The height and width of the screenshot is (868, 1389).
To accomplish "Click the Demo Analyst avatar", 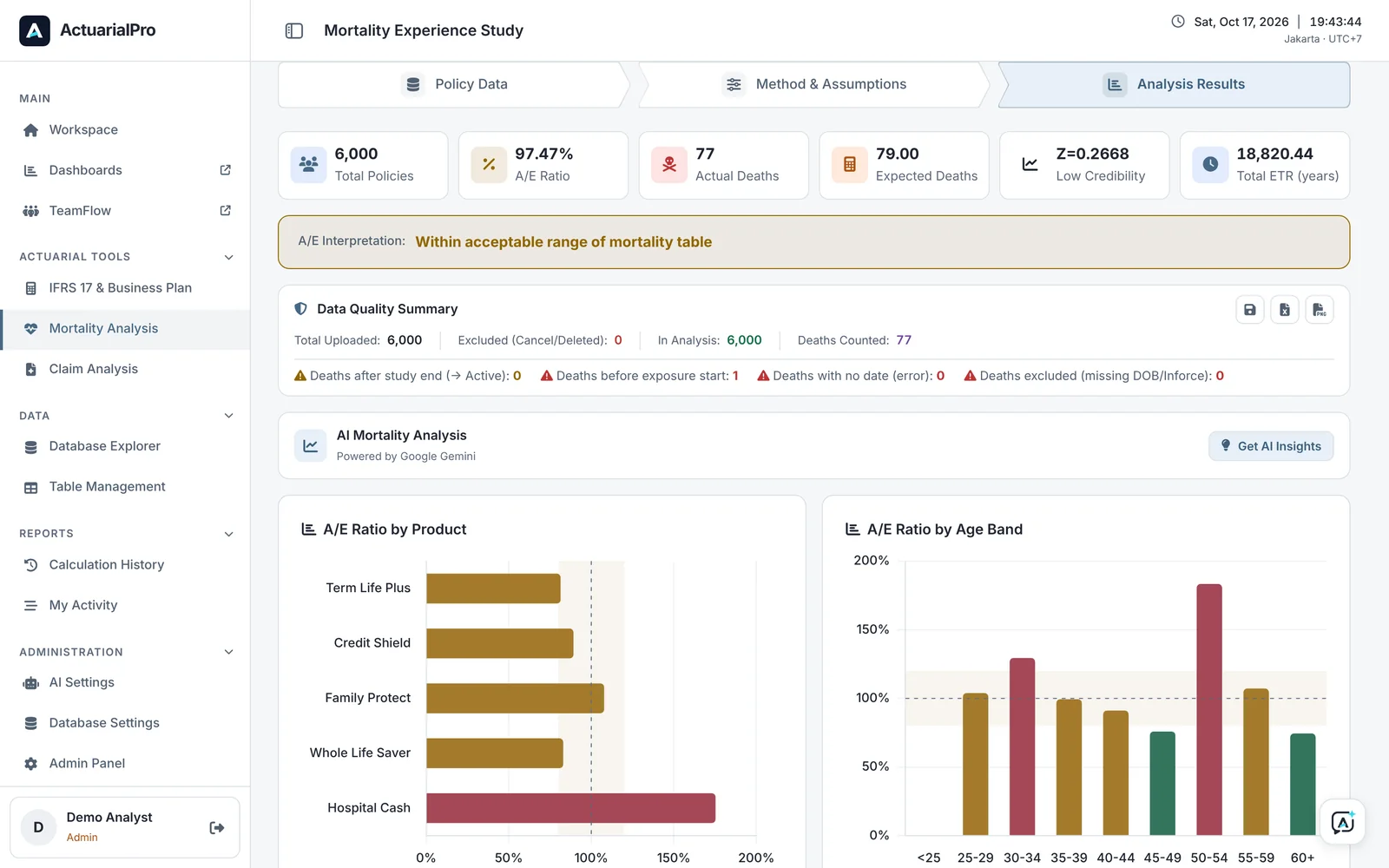I will 38,827.
